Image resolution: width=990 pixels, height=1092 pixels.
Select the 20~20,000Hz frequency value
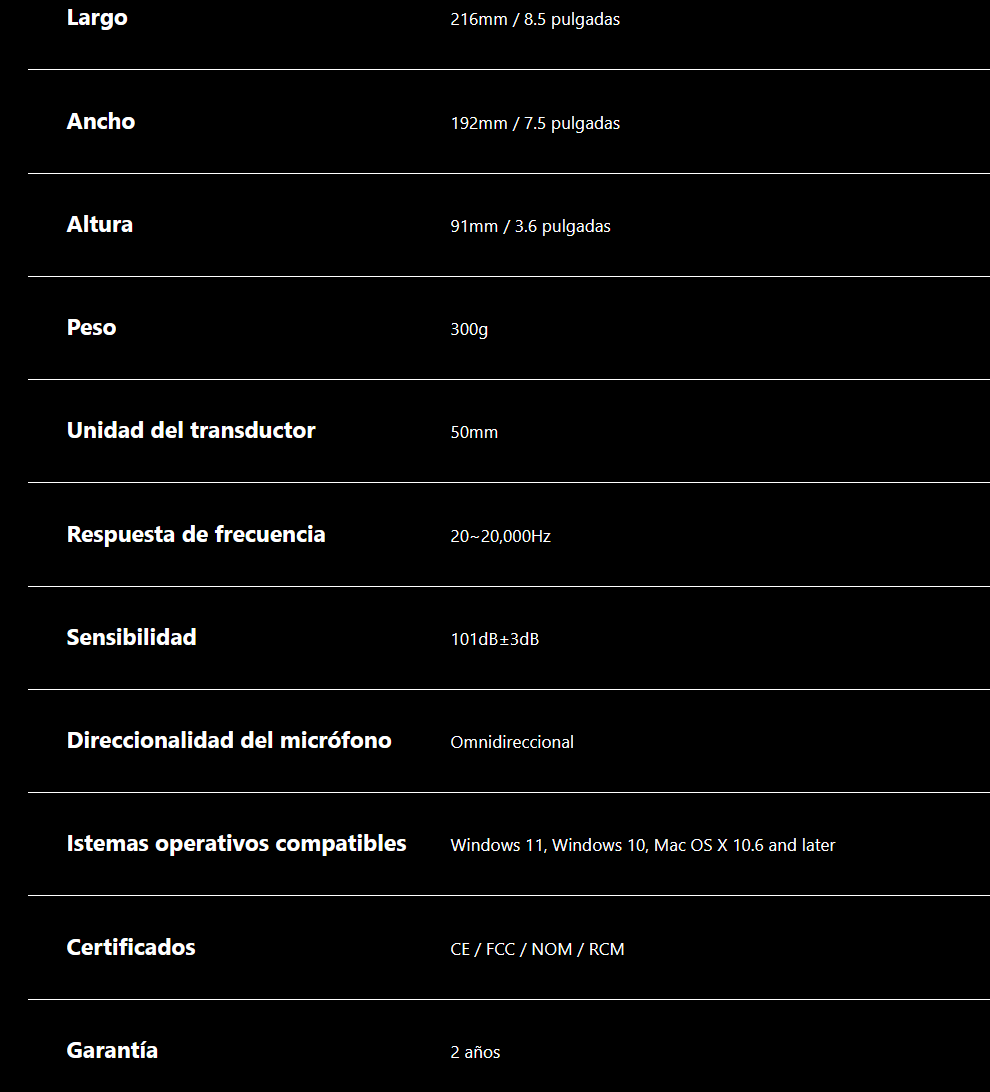(x=500, y=537)
